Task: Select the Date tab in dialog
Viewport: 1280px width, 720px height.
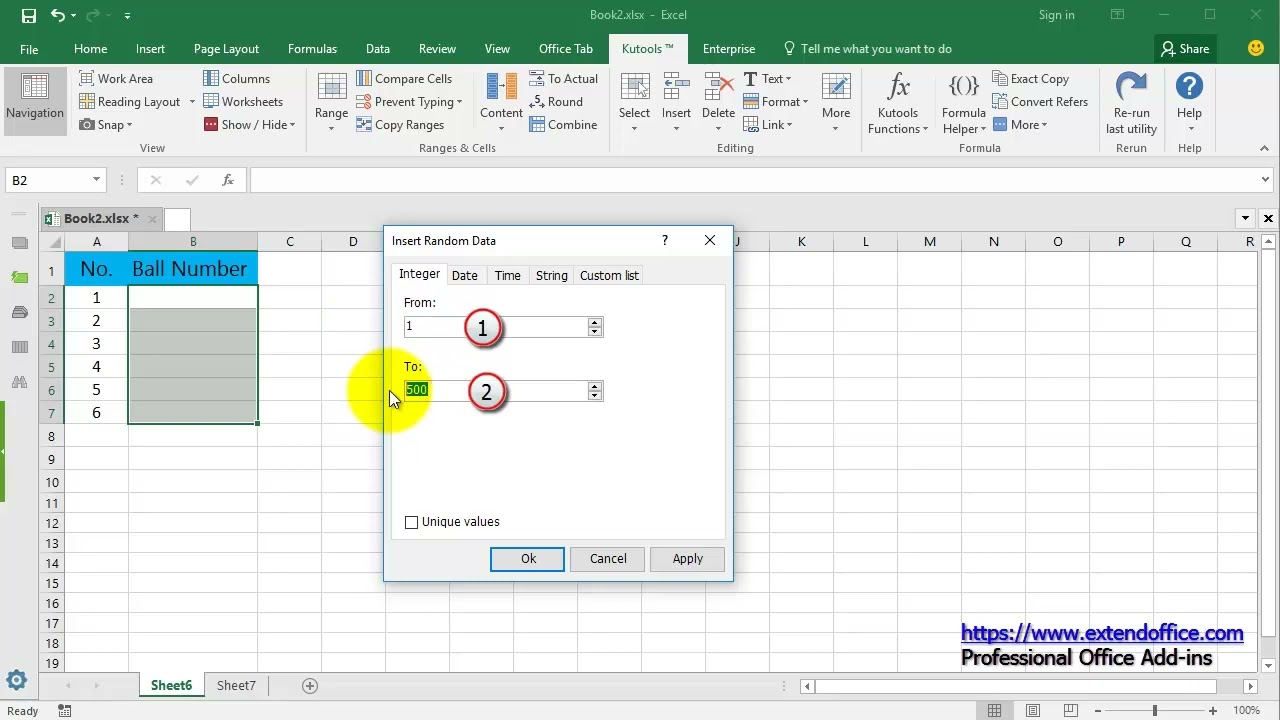Action: 465,276
